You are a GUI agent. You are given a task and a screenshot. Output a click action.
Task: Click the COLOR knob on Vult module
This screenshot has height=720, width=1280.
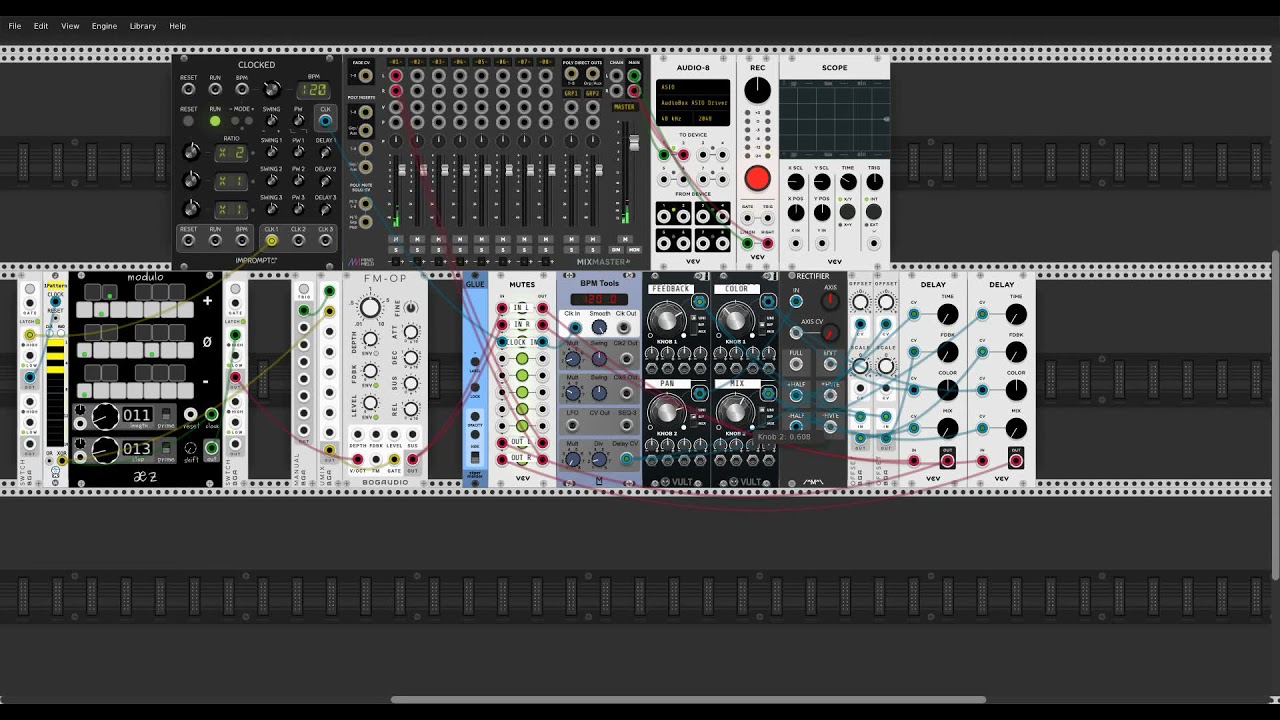tap(735, 319)
